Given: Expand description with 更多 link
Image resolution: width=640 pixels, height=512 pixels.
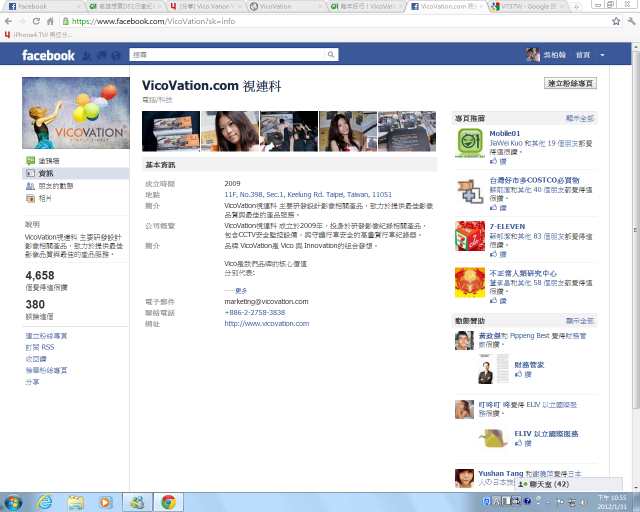Looking at the screenshot, I should coord(241,291).
